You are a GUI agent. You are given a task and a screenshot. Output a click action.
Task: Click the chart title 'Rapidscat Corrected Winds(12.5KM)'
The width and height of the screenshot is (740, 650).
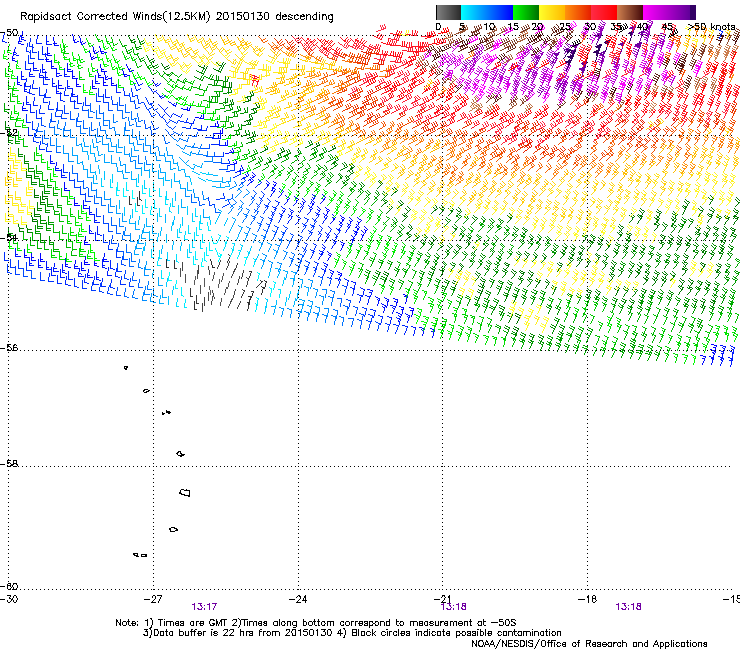(x=115, y=17)
